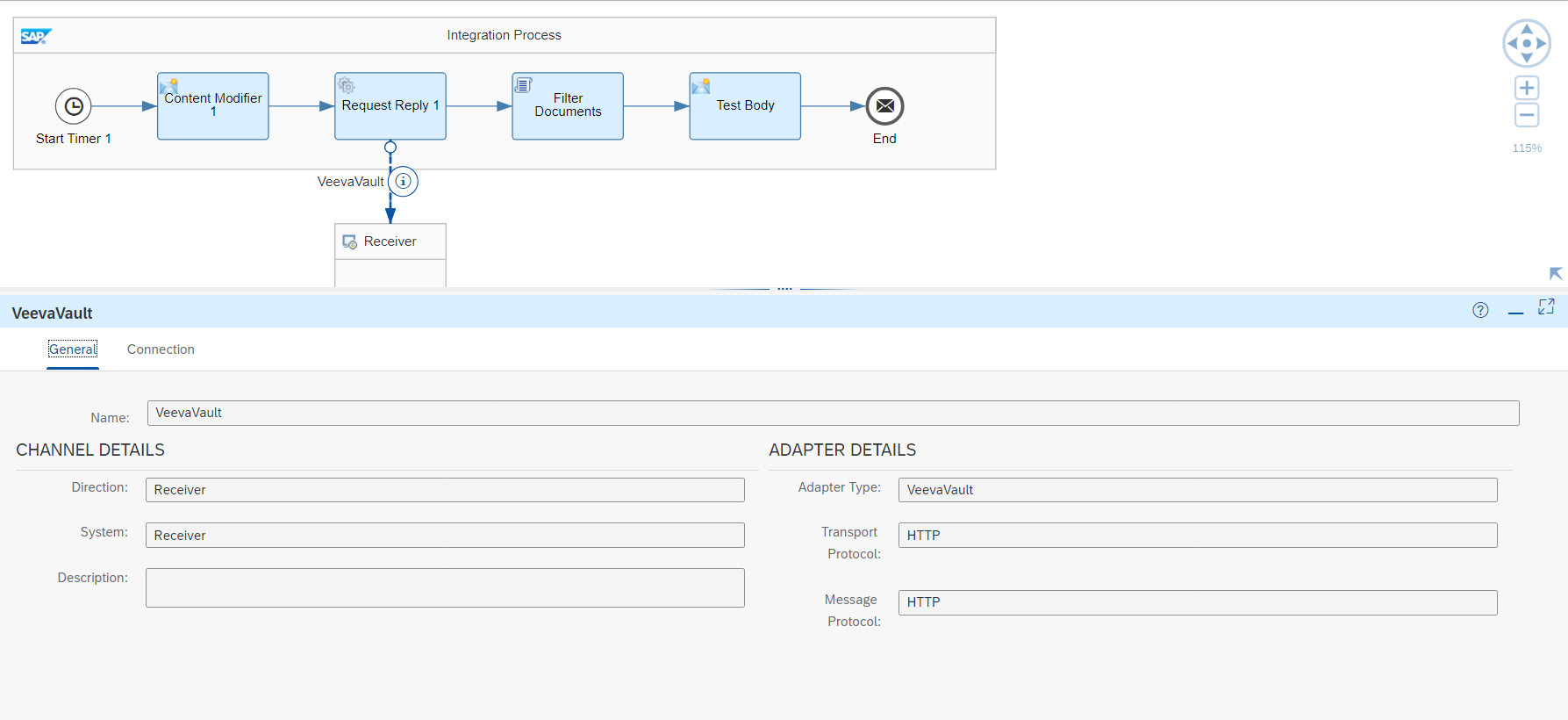Screen dimensions: 1568x720
Task: Select the Start Timer 1 clock event
Action: point(74,106)
